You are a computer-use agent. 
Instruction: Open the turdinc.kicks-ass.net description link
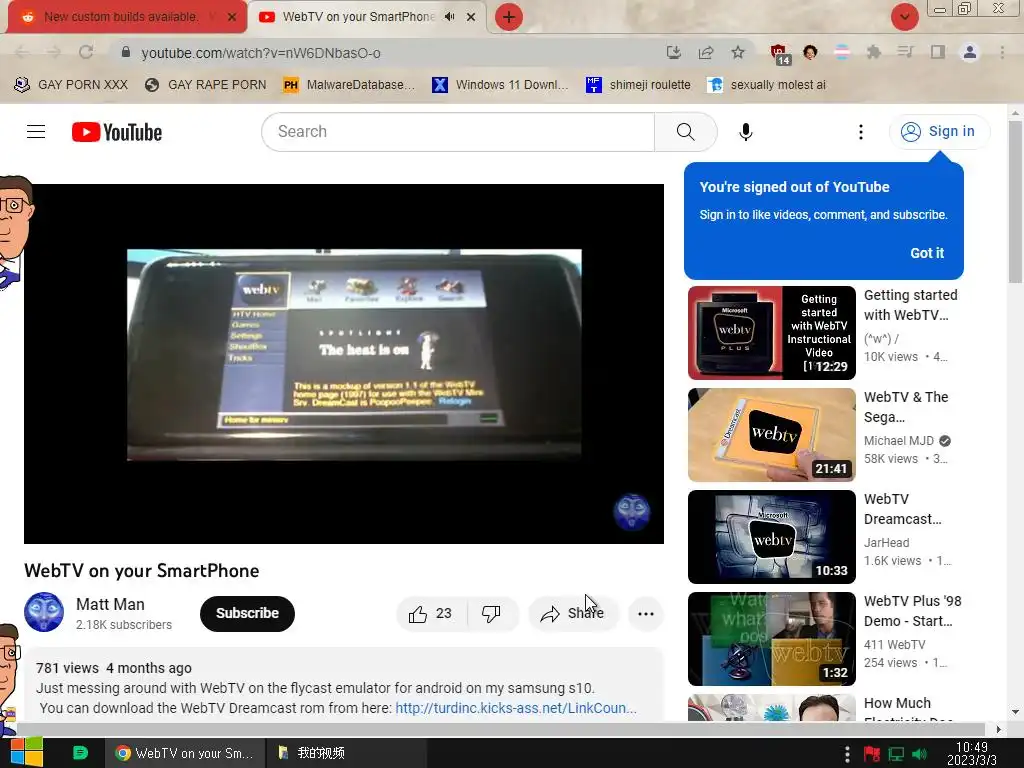tap(515, 708)
